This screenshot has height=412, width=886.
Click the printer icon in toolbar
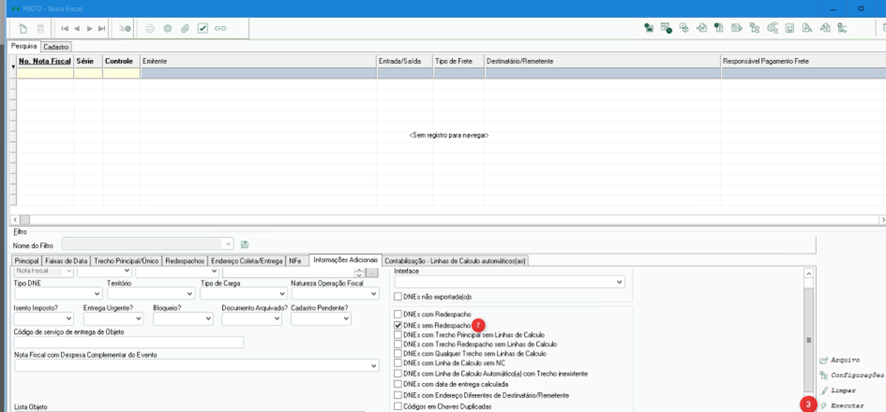point(150,28)
